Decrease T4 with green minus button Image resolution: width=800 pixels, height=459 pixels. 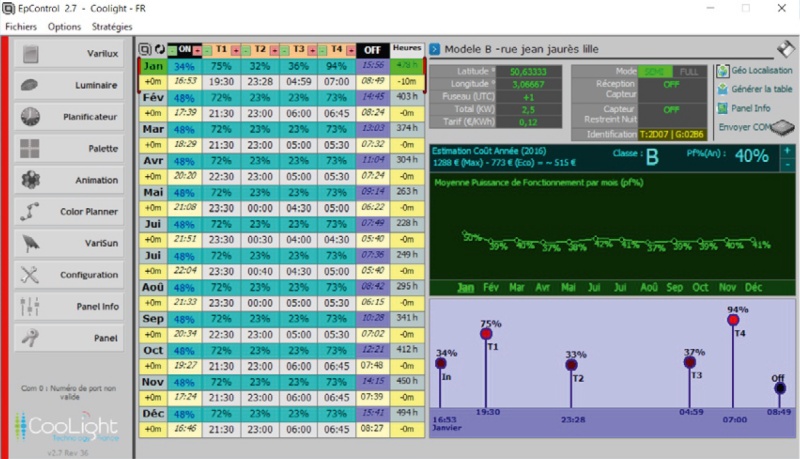tap(323, 50)
